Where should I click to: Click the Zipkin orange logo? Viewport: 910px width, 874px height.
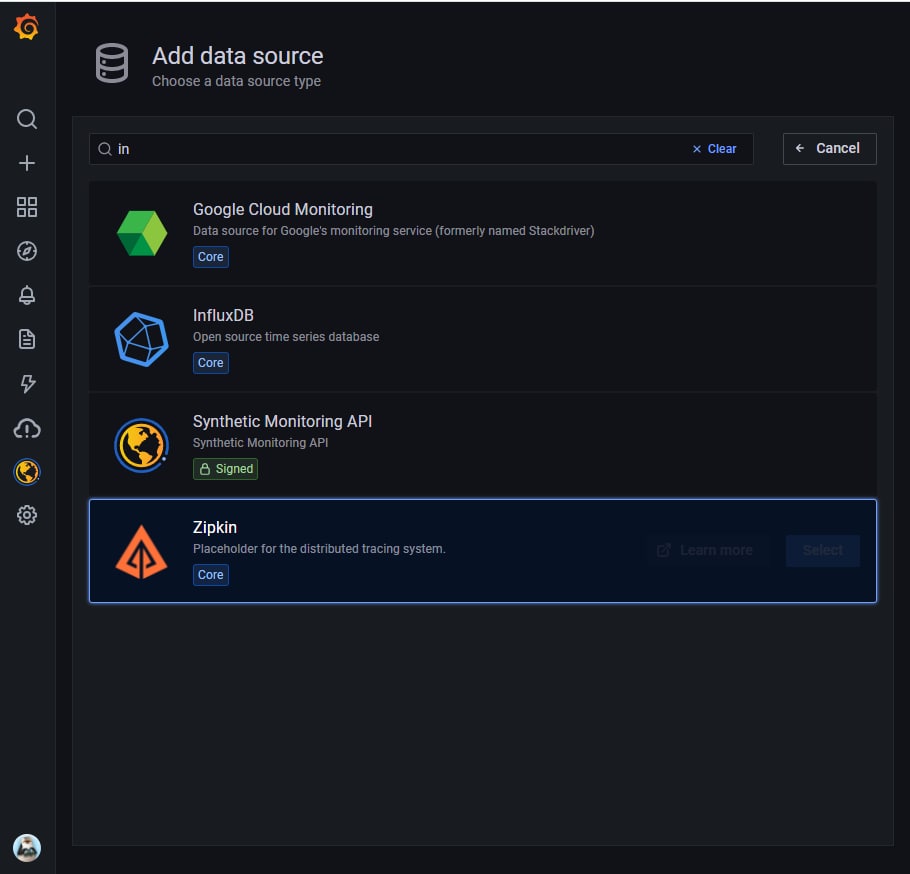click(142, 552)
